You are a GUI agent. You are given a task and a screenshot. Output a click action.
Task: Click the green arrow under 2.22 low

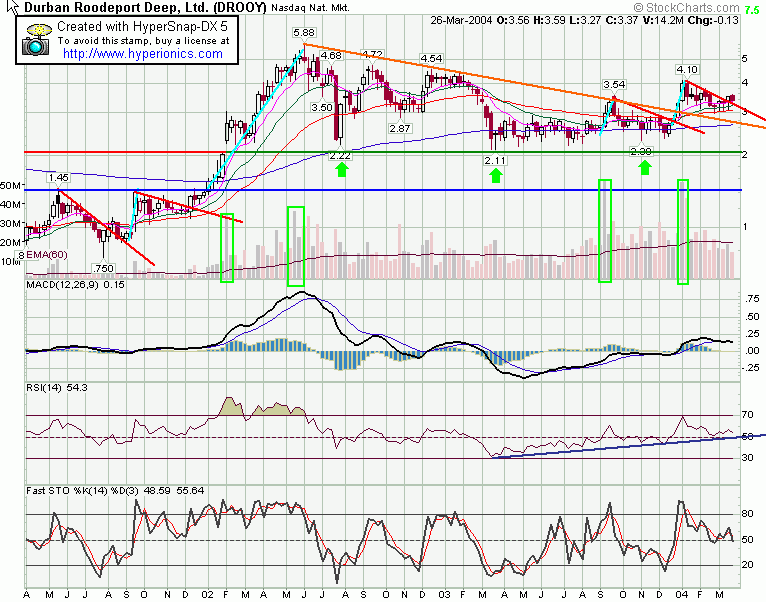(342, 170)
